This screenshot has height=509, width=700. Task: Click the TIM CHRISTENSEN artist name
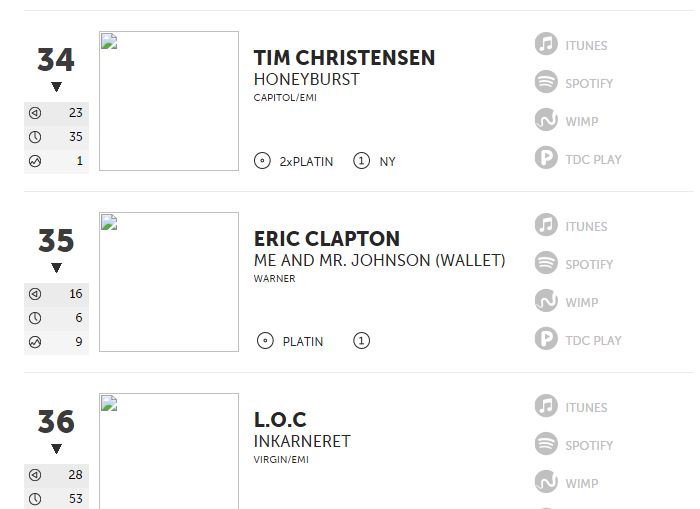[344, 58]
